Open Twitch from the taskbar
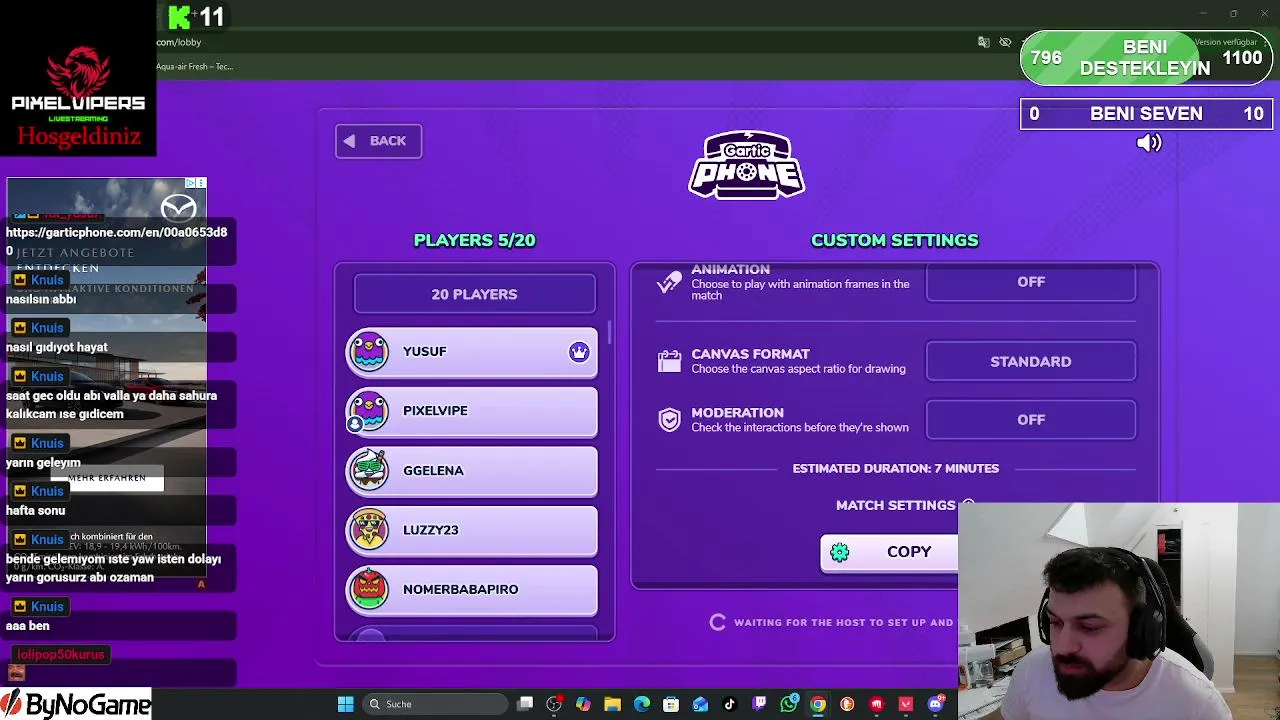 759,704
